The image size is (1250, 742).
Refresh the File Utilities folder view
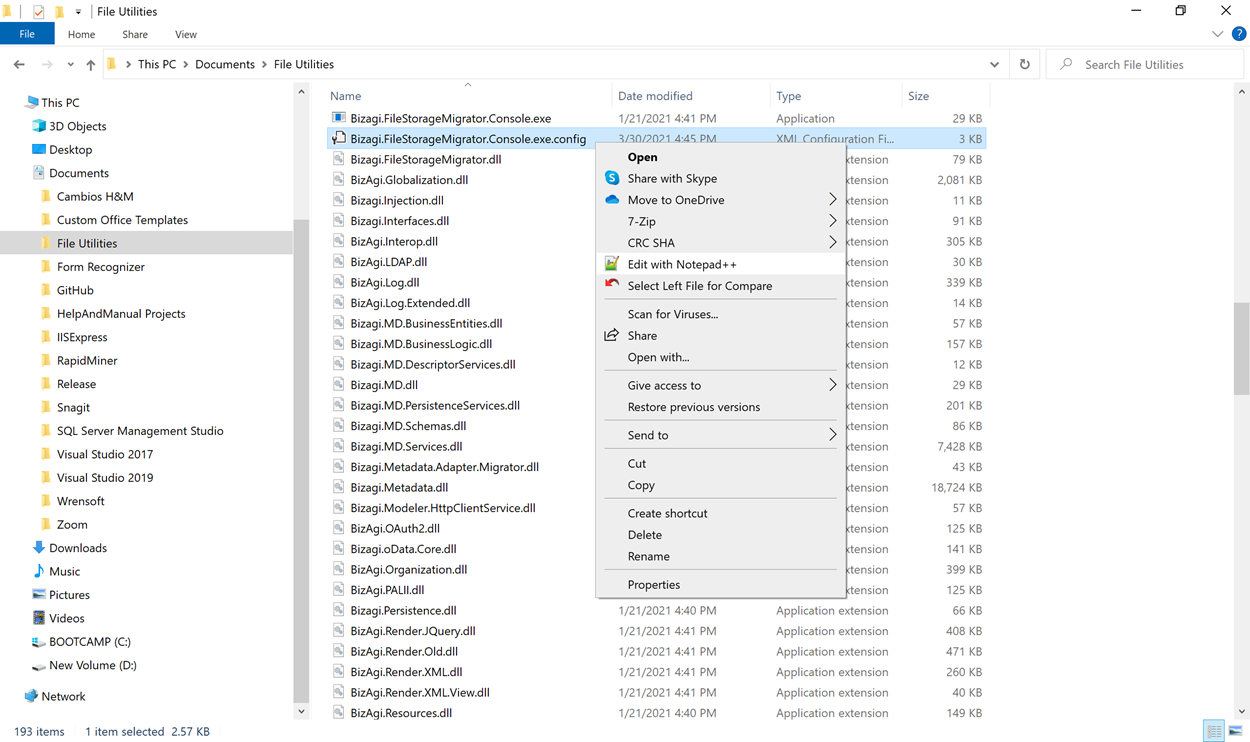coord(1024,63)
